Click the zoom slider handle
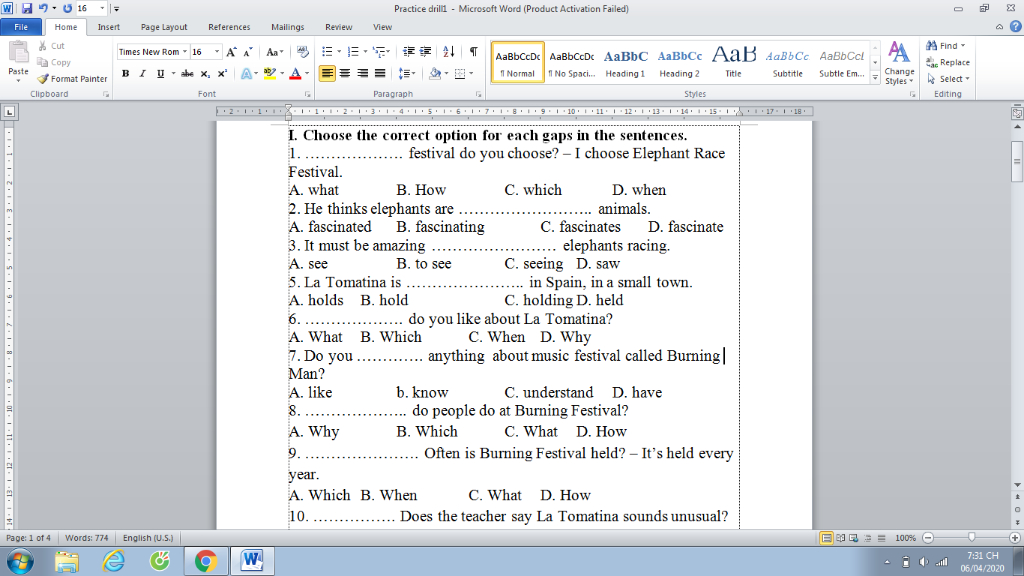1024x576 pixels. point(972,538)
